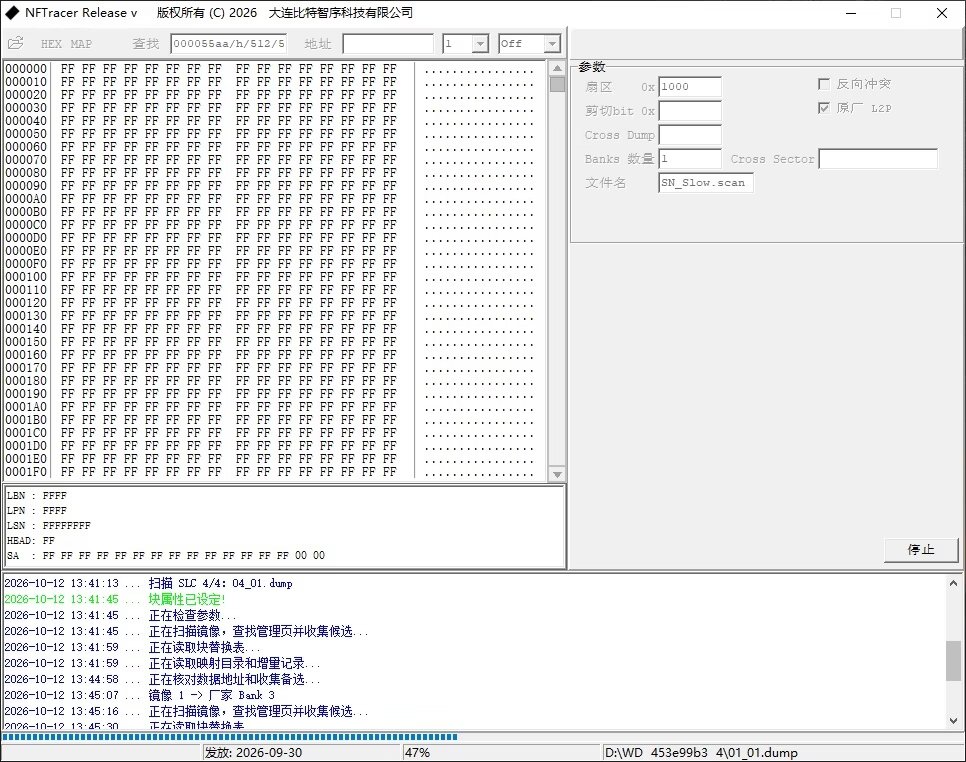This screenshot has width=966, height=762.
Task: Select hex row at offset 000000
Action: pyautogui.click(x=269, y=68)
